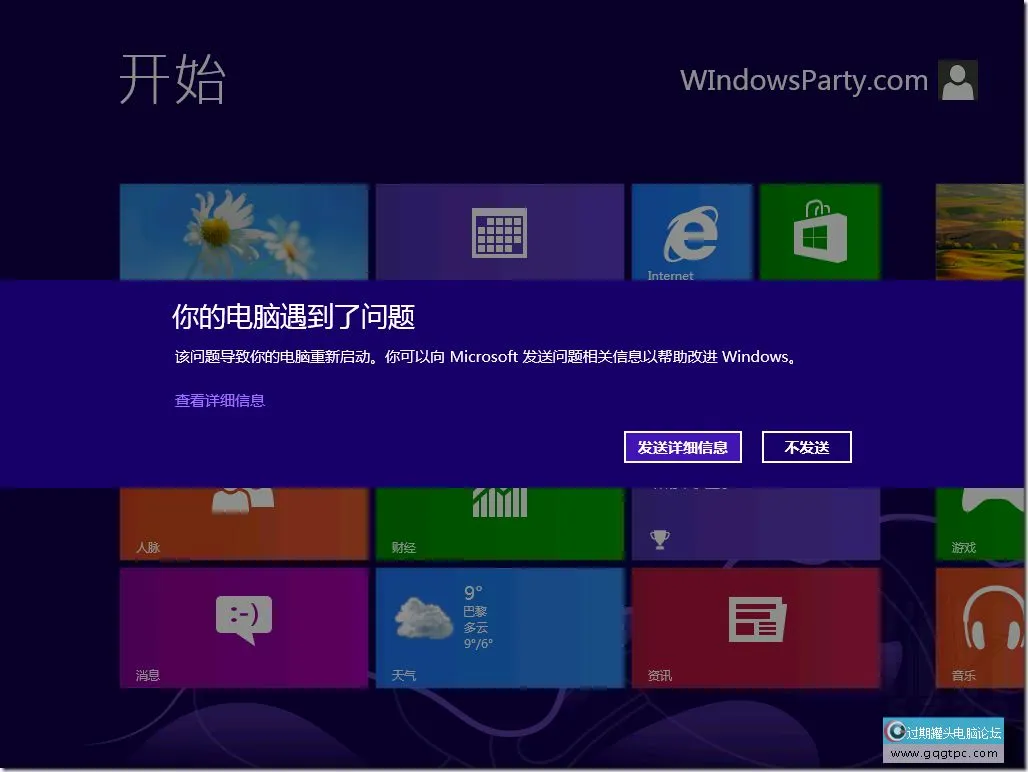Click the 你的电脑遇到了问题 dialog heading

coord(293,317)
